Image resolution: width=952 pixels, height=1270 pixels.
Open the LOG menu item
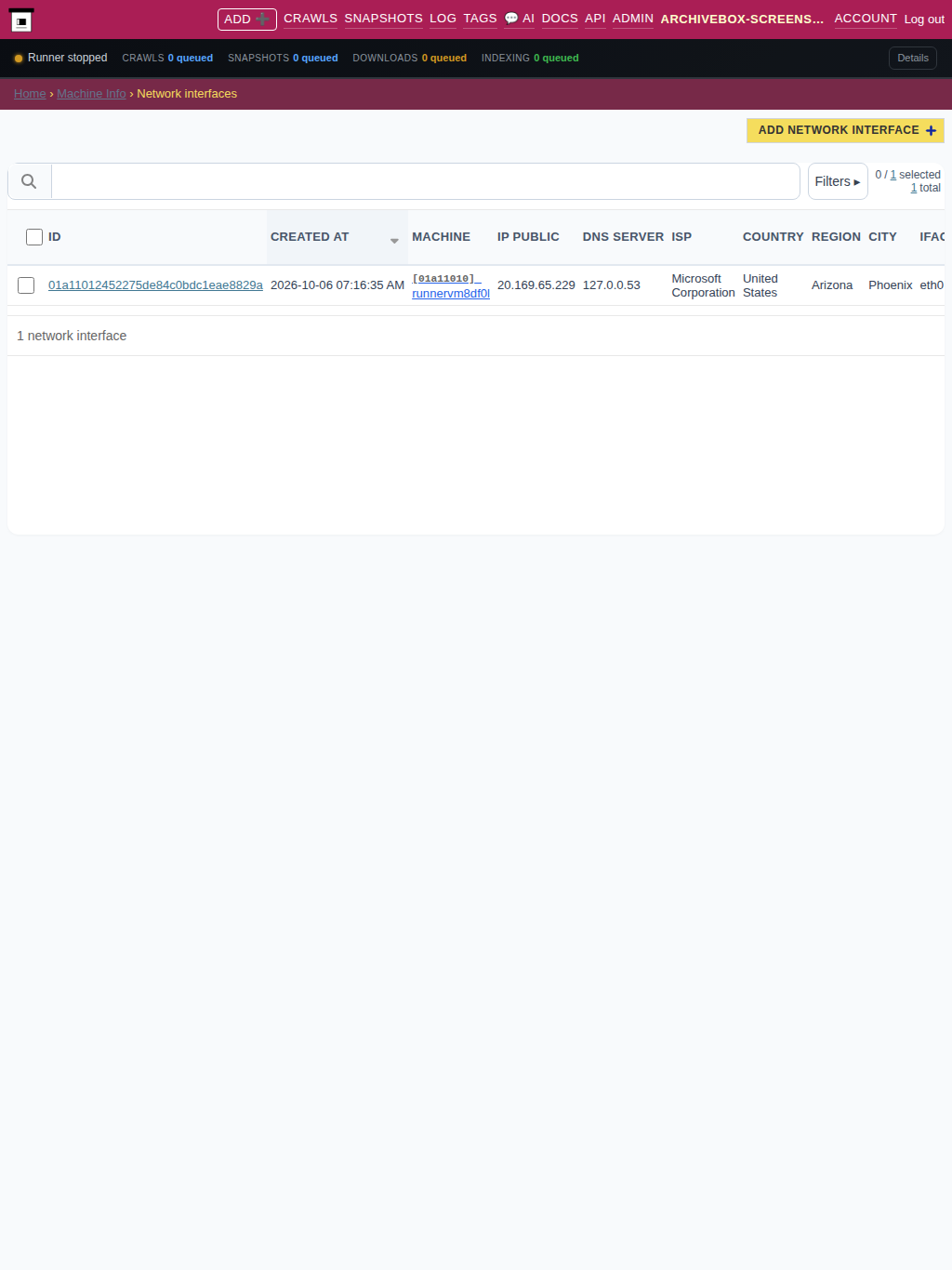pos(443,19)
